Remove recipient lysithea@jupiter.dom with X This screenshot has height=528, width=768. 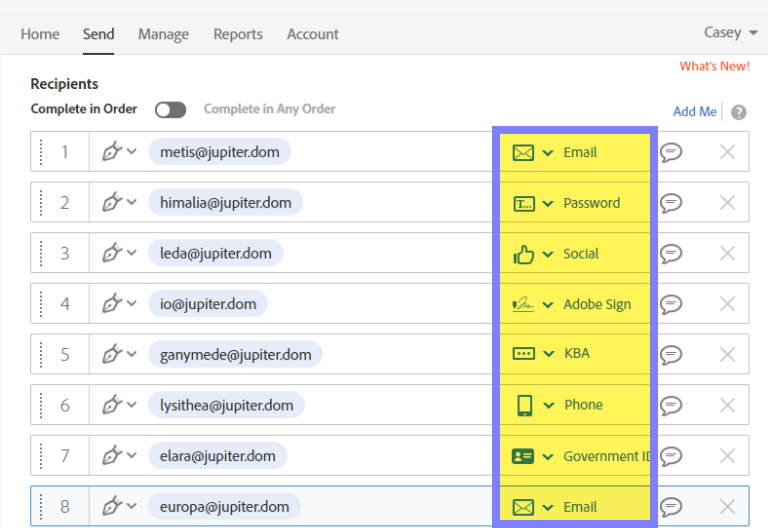pyautogui.click(x=727, y=406)
